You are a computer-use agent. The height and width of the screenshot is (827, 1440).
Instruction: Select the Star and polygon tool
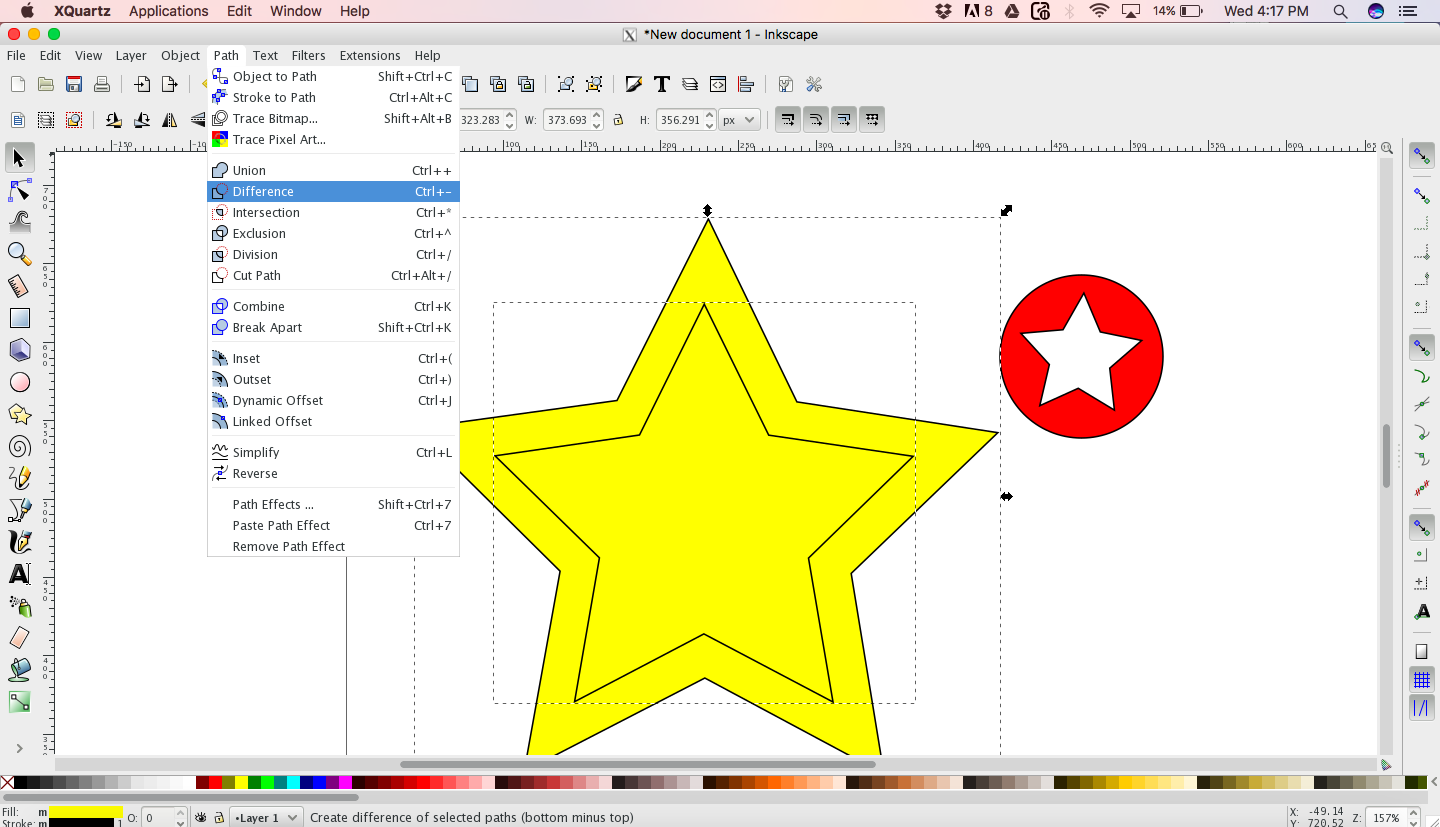19,414
